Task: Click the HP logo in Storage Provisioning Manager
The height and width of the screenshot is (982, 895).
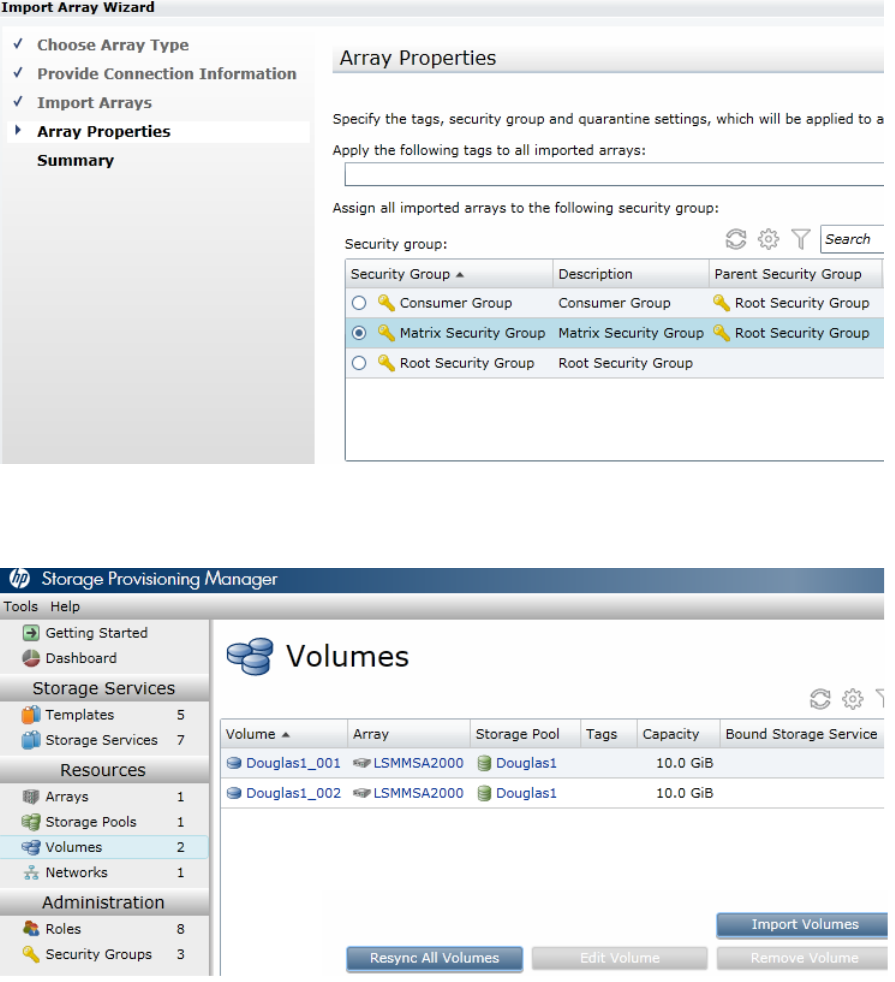Action: point(19,579)
